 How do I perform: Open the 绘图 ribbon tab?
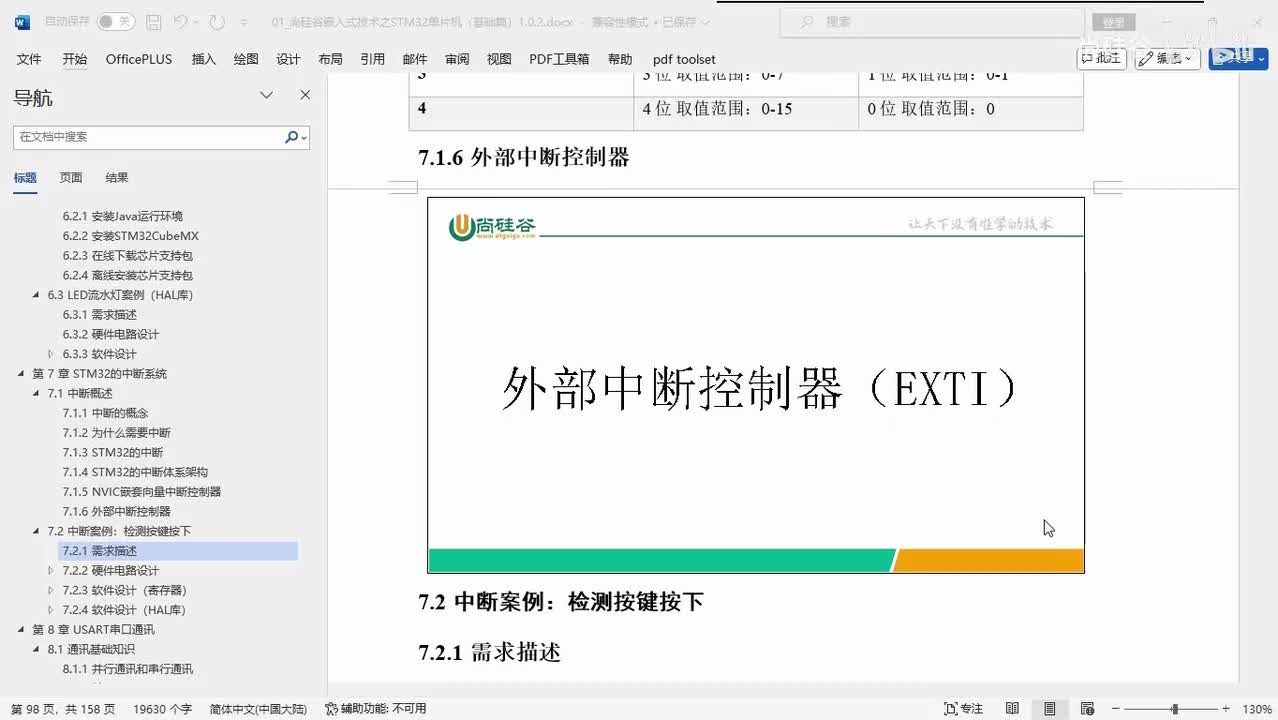point(246,59)
